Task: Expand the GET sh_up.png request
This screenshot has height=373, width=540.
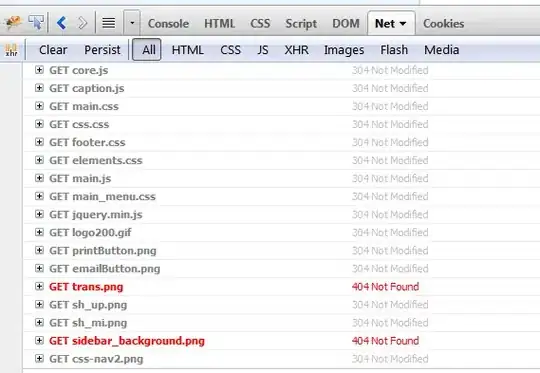Action: click(x=40, y=304)
